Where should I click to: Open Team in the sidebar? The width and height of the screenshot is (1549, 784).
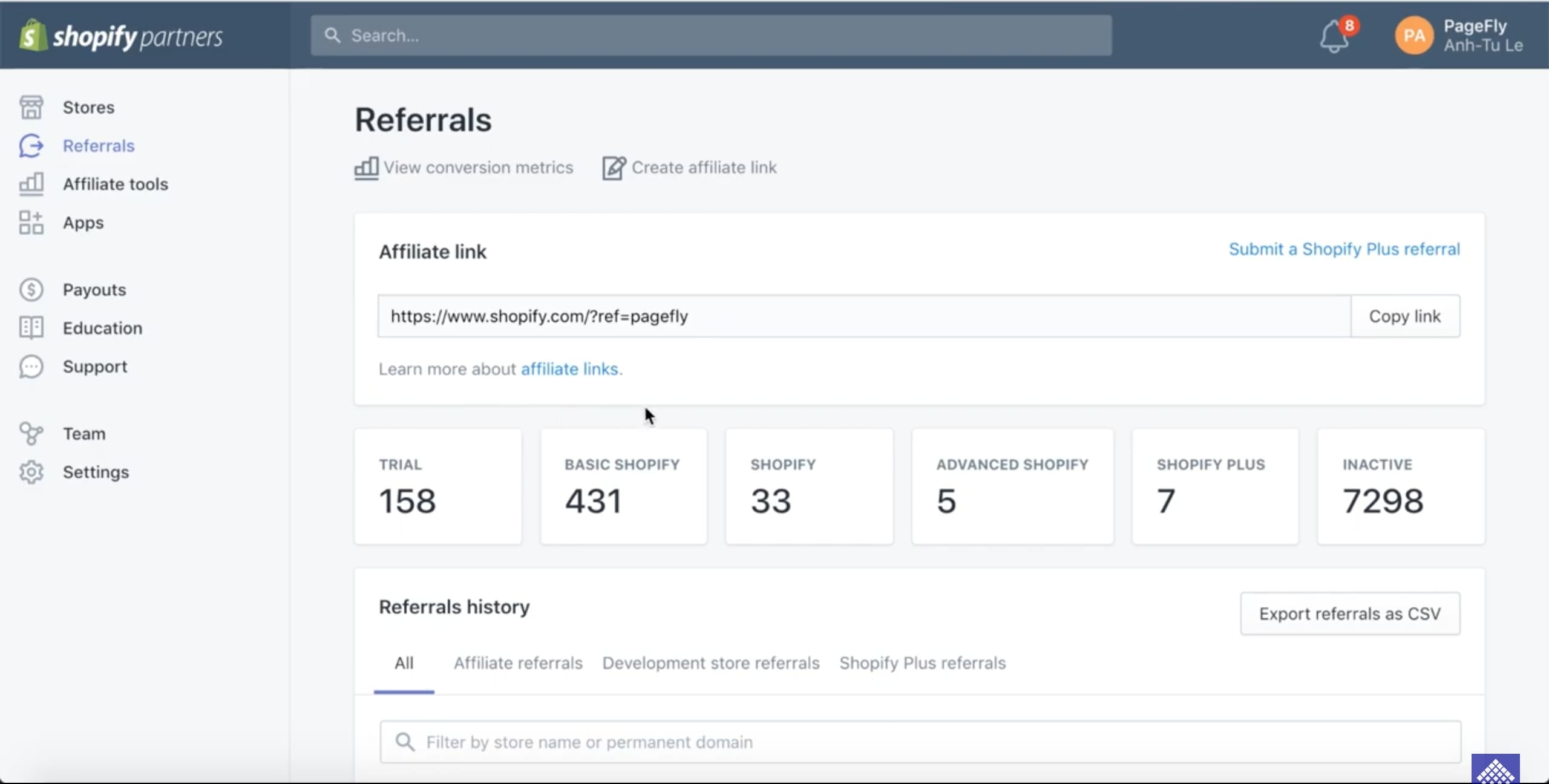click(84, 434)
